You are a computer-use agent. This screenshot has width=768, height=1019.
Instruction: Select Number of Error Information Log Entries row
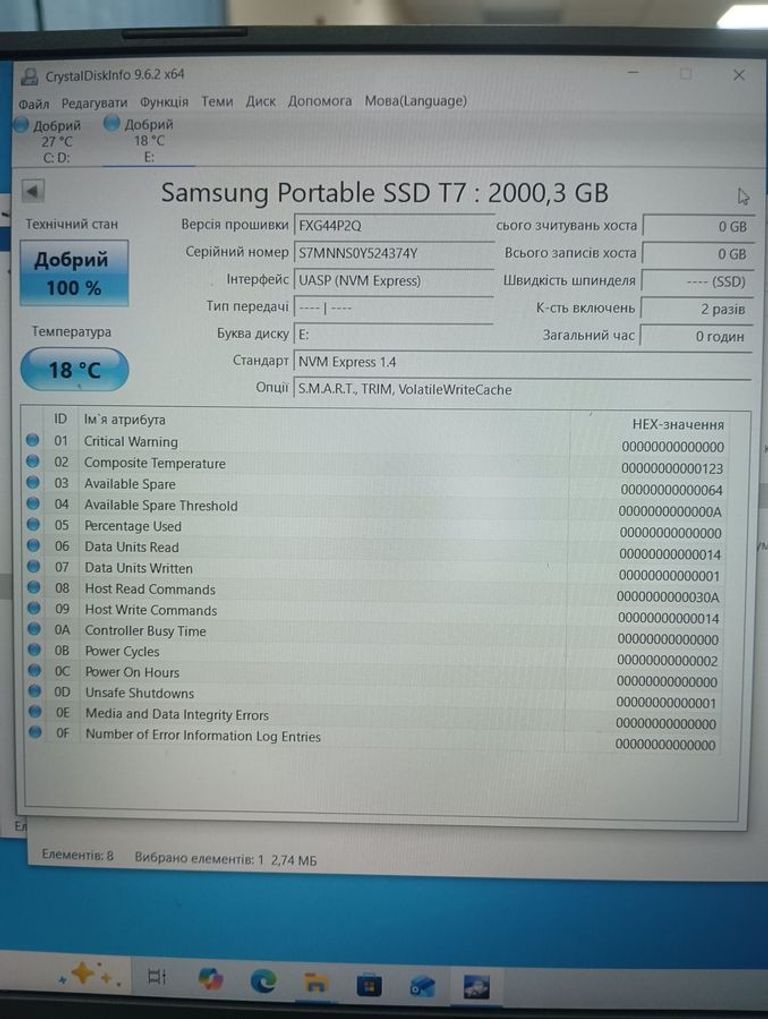[376, 739]
